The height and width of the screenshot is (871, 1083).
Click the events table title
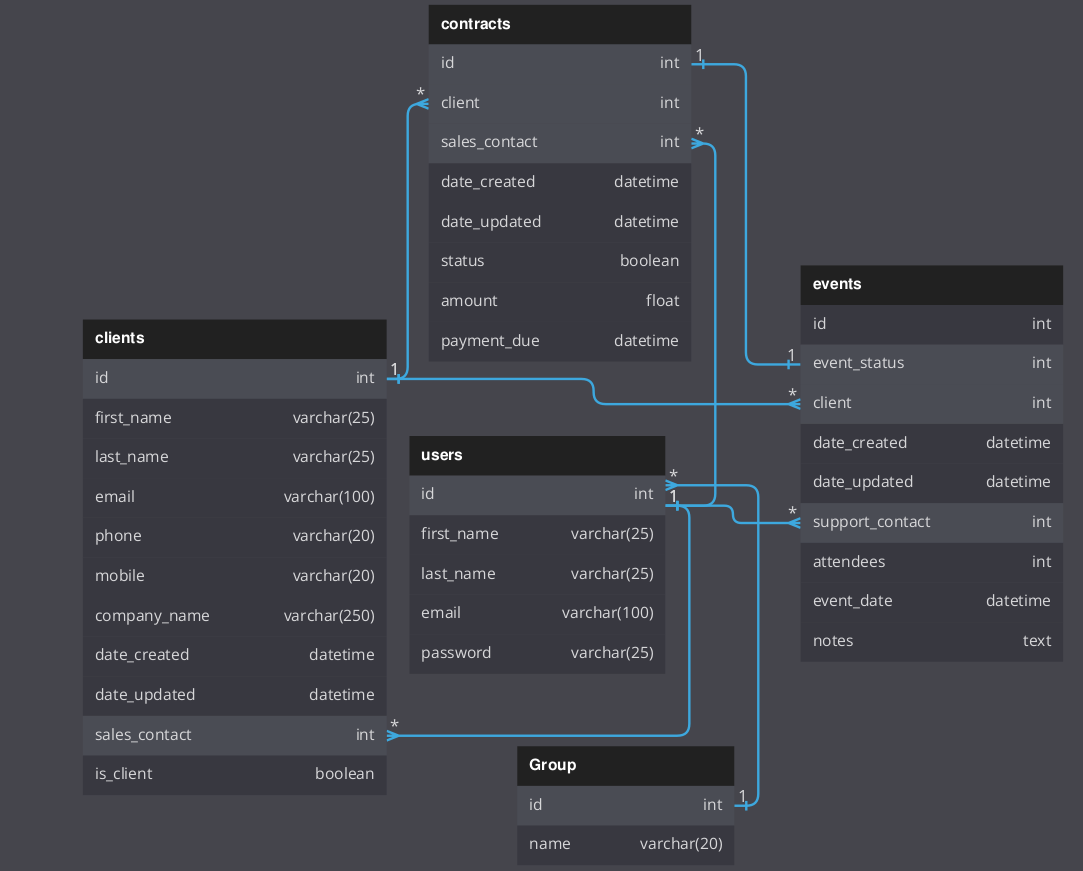tap(931, 284)
